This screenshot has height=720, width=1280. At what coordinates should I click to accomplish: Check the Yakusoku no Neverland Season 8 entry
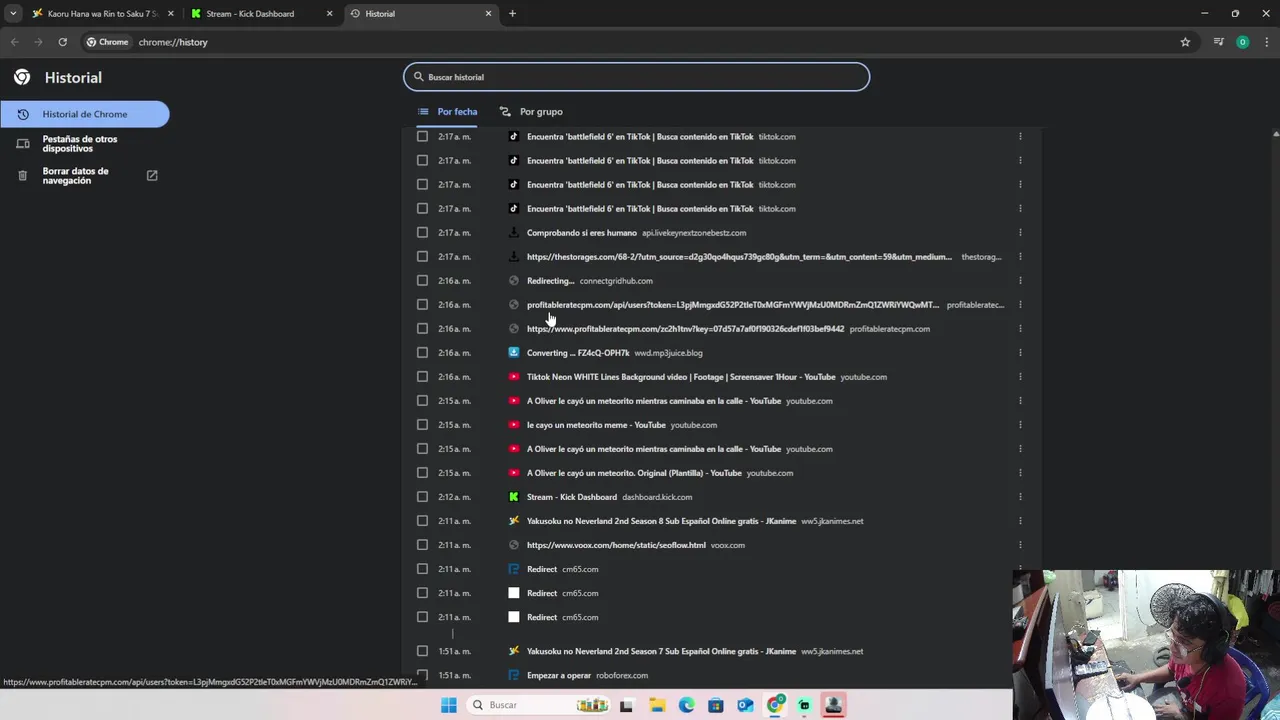(x=422, y=521)
